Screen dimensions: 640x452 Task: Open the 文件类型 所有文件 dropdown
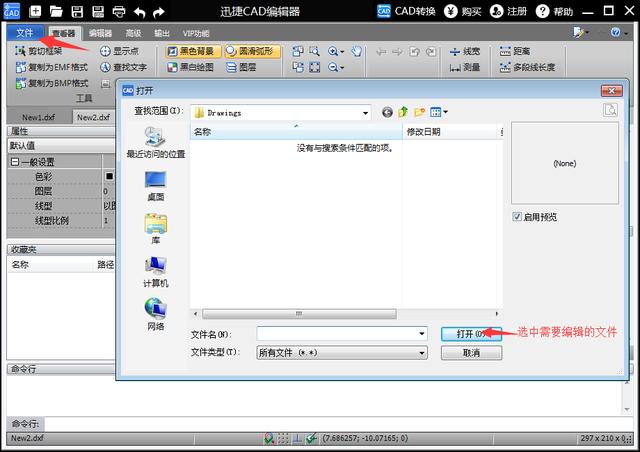click(x=422, y=353)
